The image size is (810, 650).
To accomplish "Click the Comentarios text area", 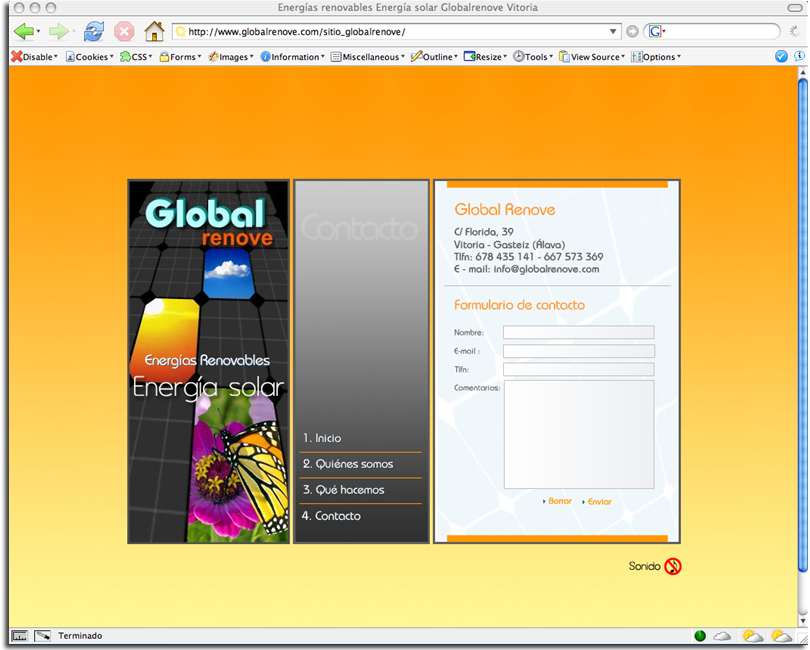I will click(x=579, y=435).
